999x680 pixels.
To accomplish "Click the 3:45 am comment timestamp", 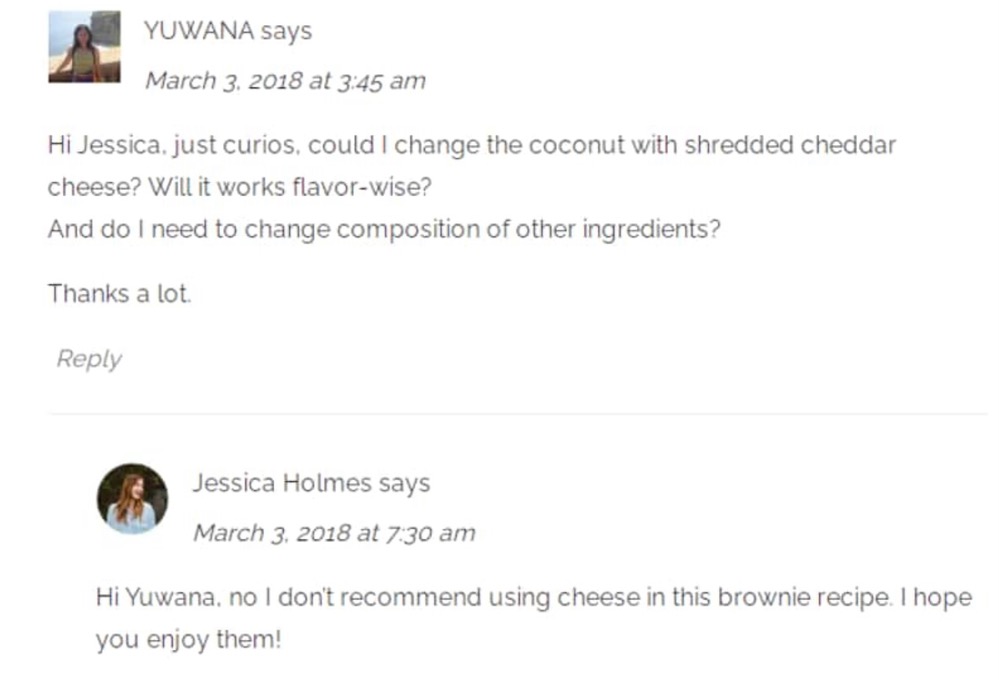I will 285,81.
